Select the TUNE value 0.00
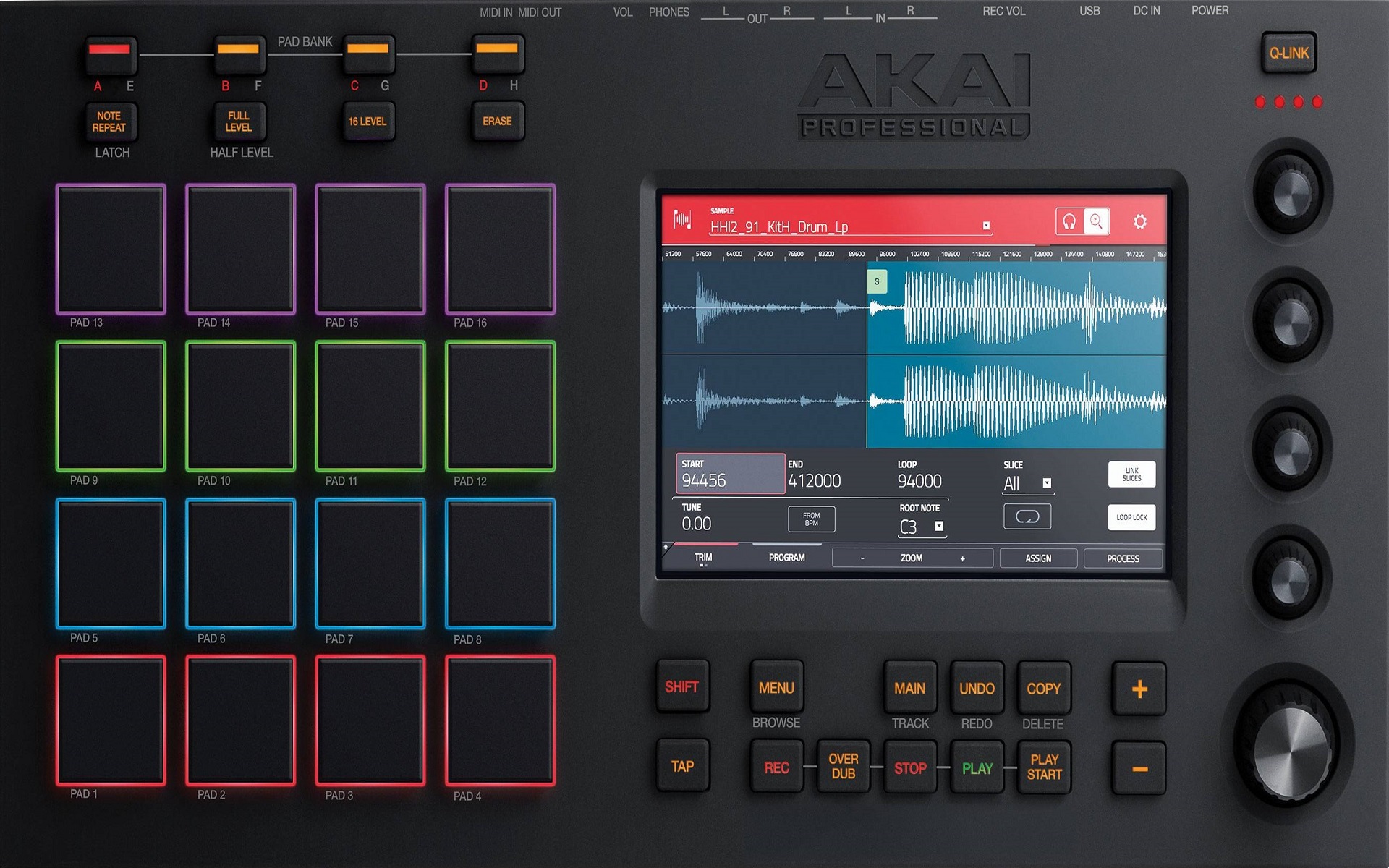Screen dimensions: 1389x868 click(697, 524)
